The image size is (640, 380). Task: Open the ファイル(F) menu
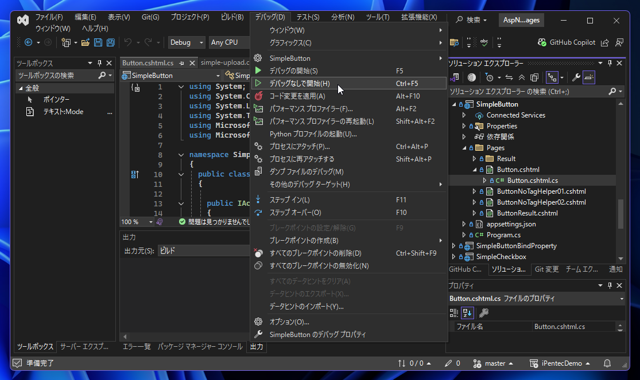(49, 17)
